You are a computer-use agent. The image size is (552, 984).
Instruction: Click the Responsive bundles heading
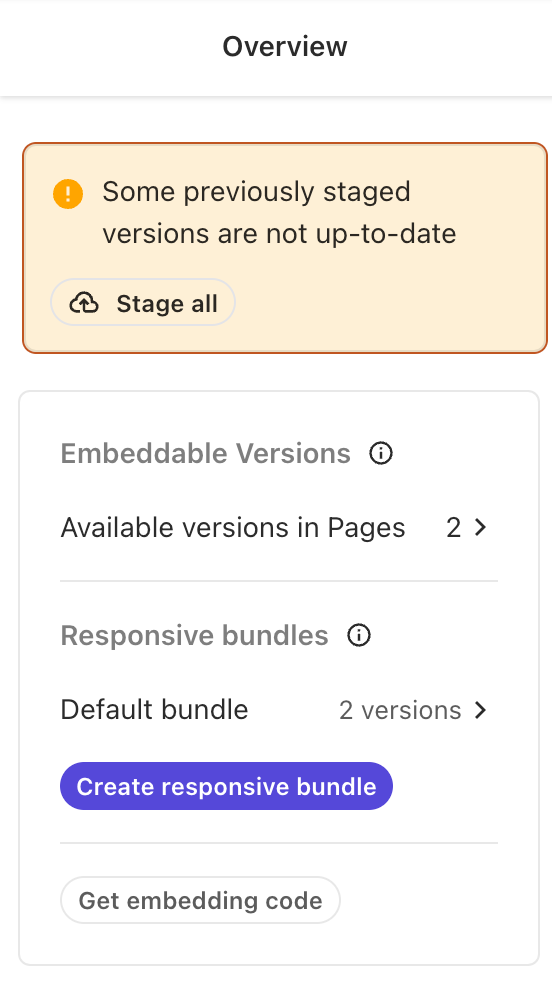[x=194, y=635]
